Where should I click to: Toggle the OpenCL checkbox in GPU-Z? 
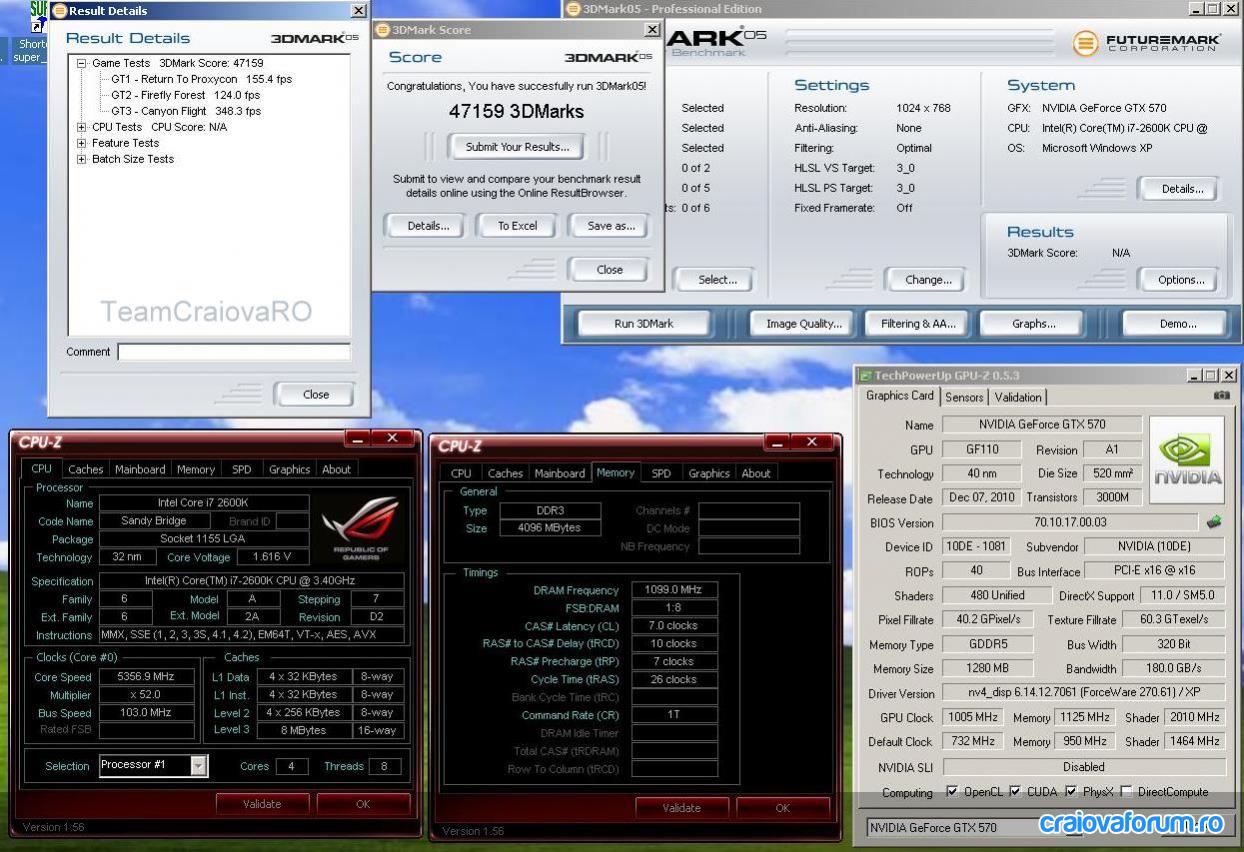(x=952, y=791)
